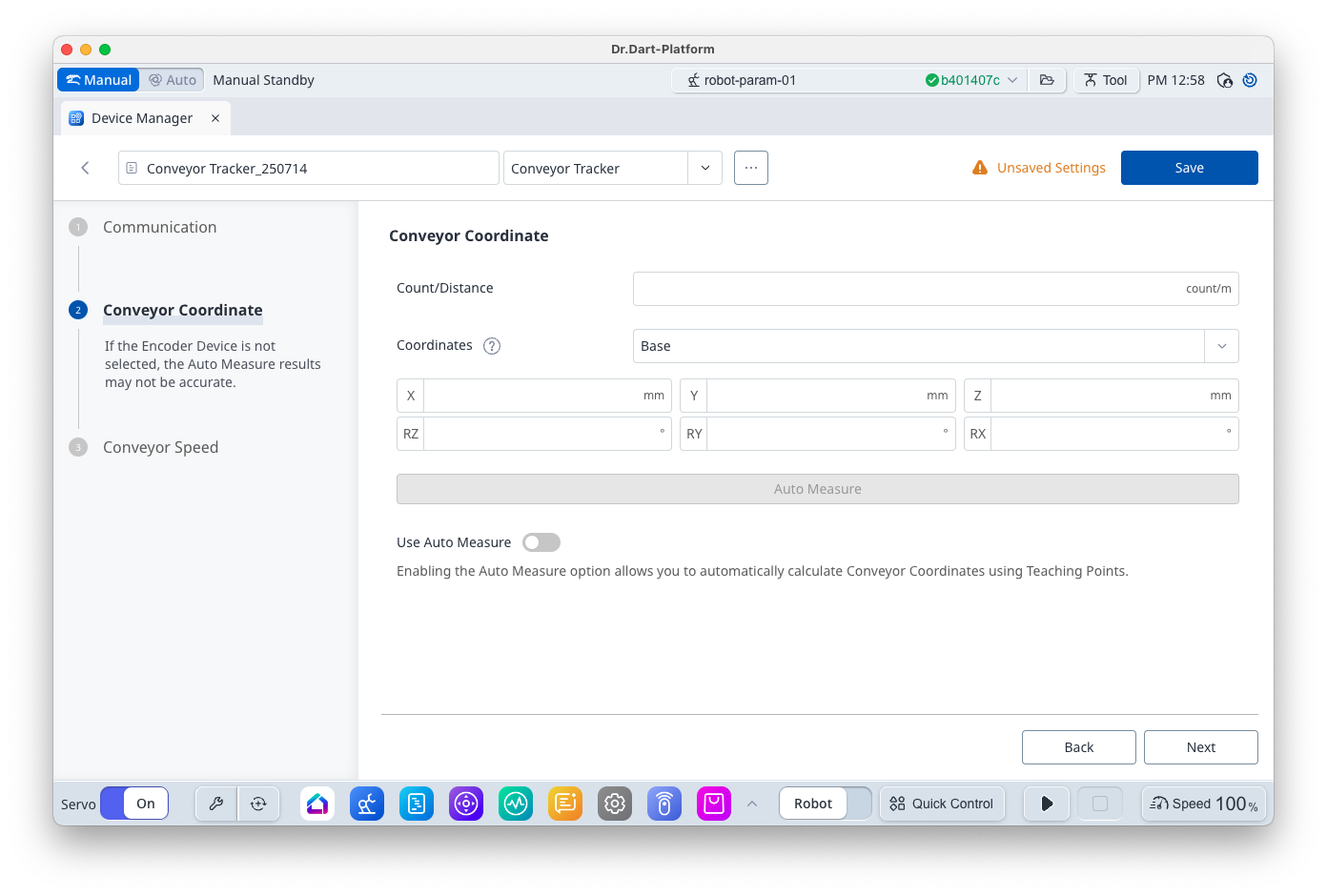1327x896 pixels.
Task: Switch to the Device Manager tab
Action: [142, 118]
